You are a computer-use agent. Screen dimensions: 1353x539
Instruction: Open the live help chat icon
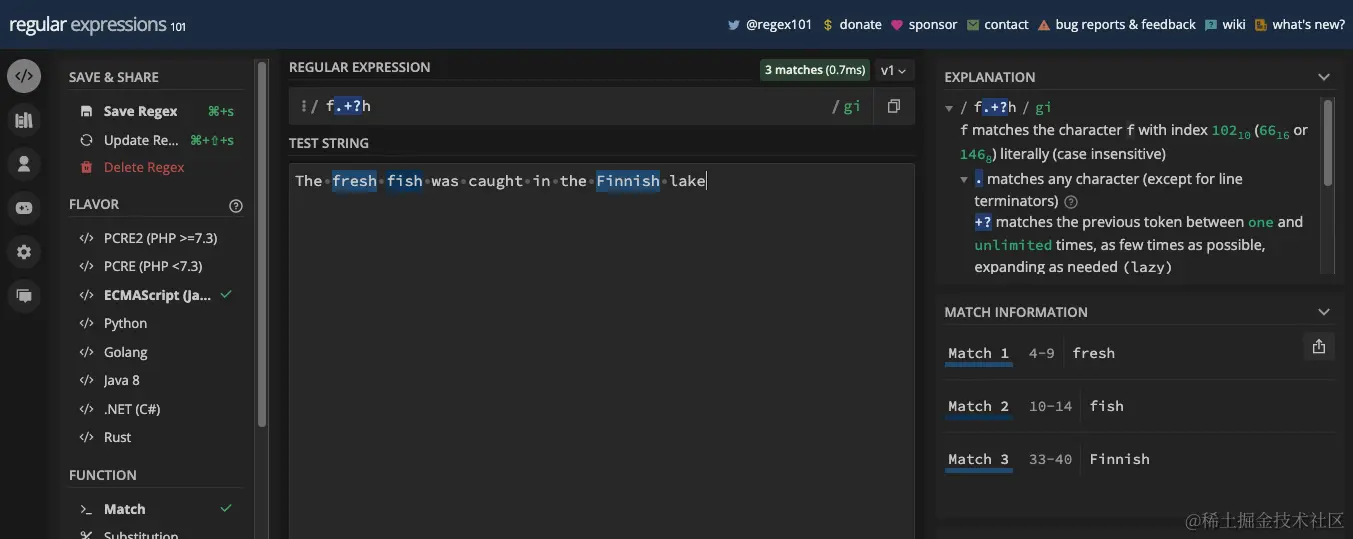coord(24,295)
